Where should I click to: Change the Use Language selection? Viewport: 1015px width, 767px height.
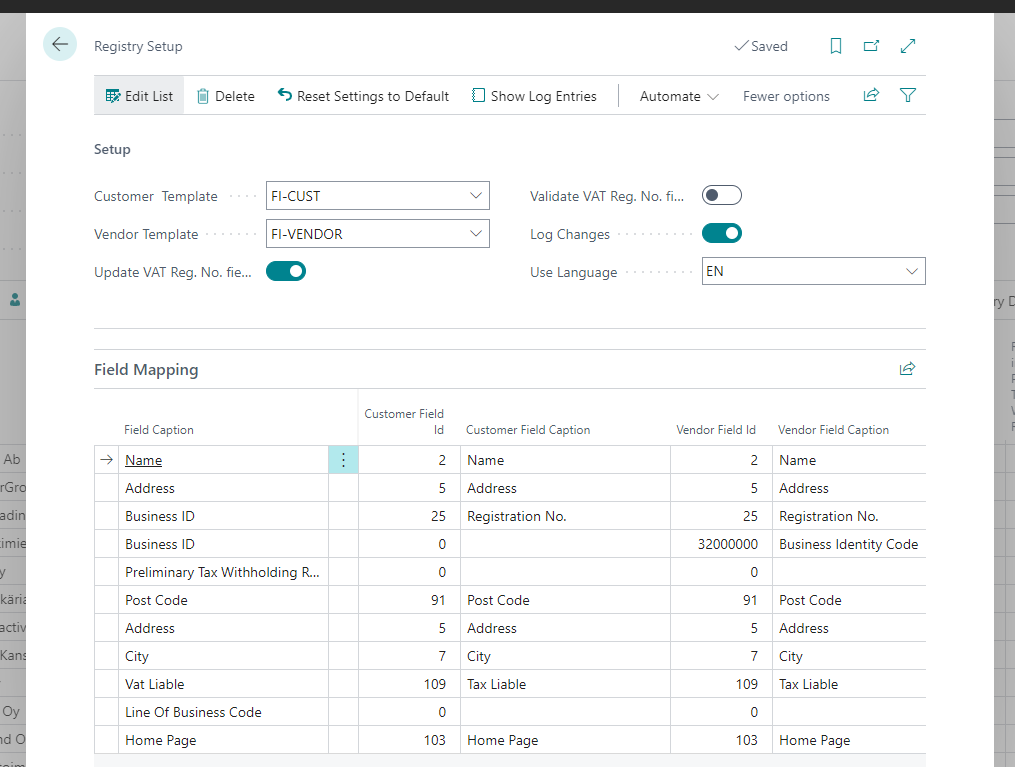[911, 271]
